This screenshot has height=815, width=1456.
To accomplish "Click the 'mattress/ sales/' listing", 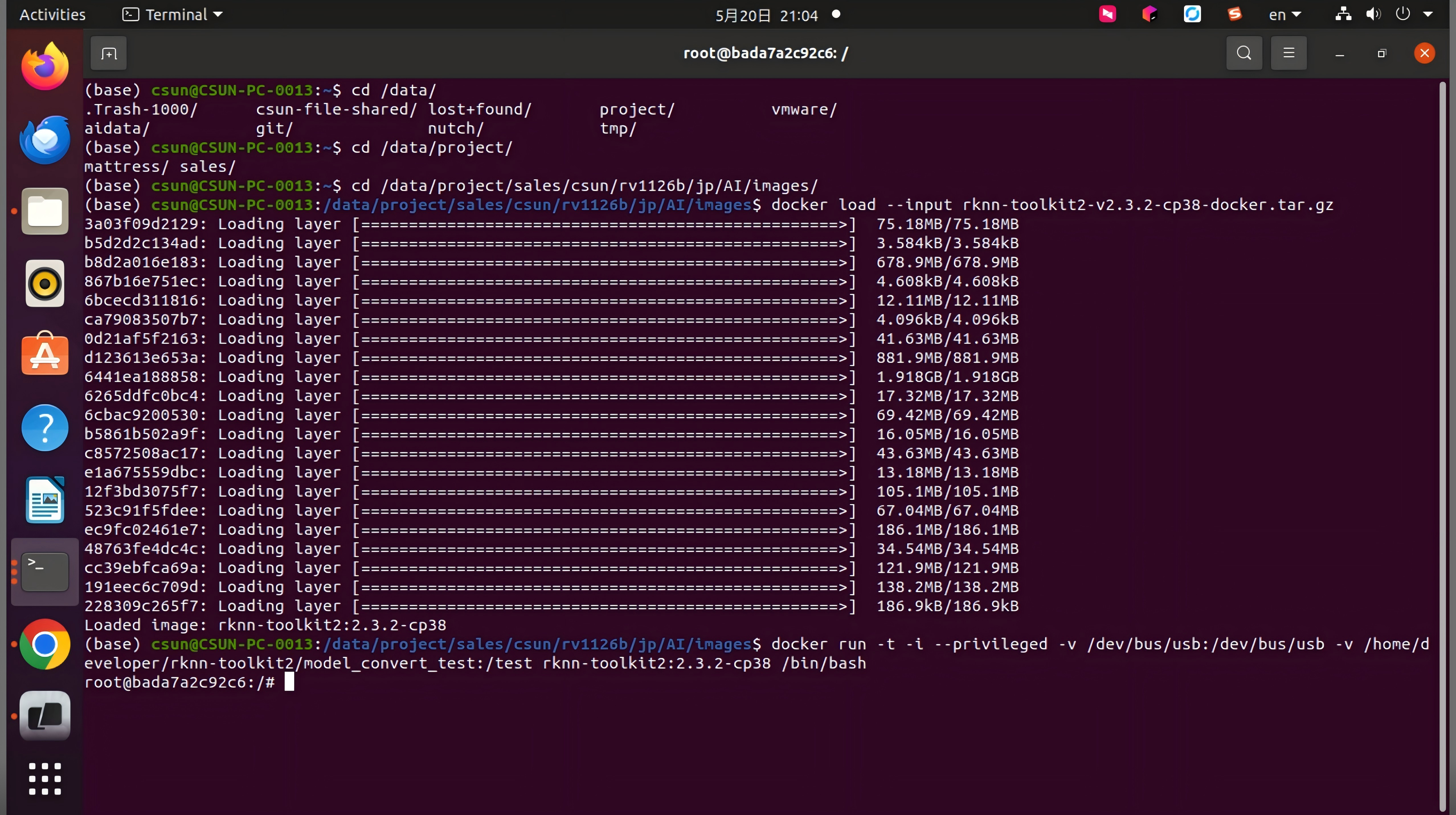I will click(x=160, y=167).
